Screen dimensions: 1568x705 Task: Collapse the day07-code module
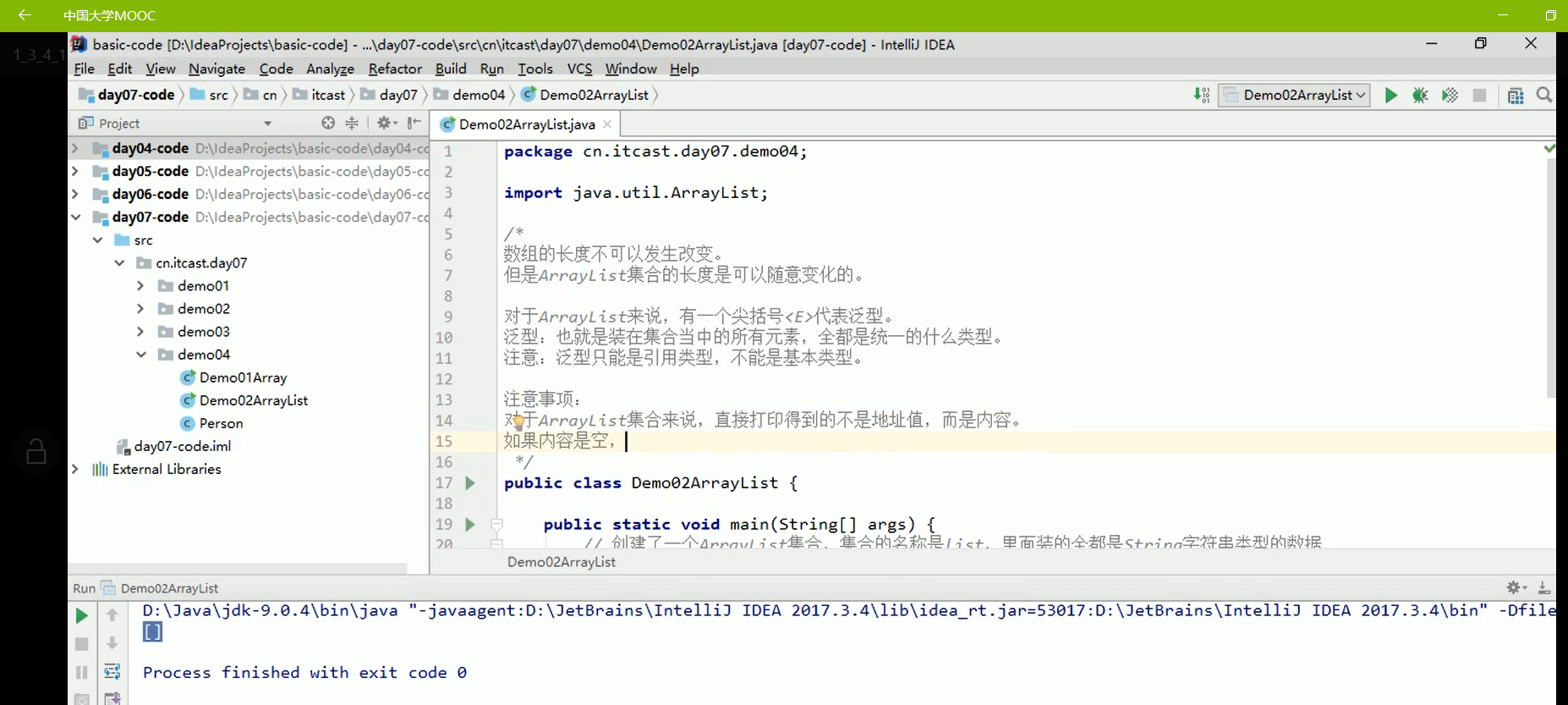pyautogui.click(x=75, y=217)
